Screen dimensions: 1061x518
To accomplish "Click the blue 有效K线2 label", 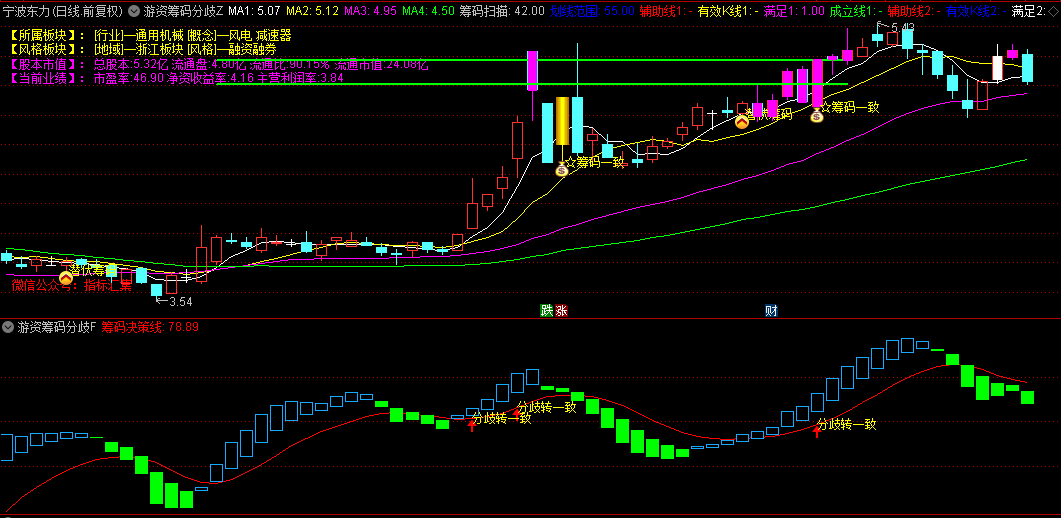I will (x=976, y=11).
